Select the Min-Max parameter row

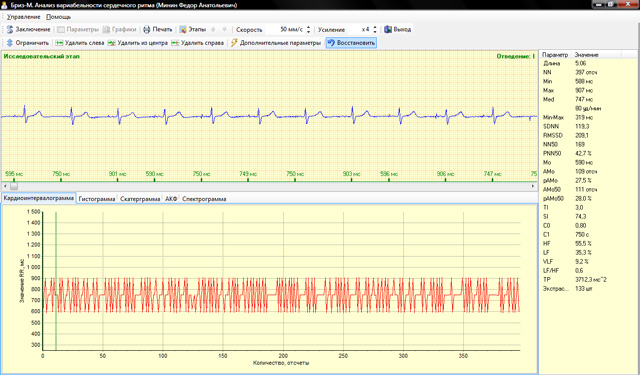(588, 118)
